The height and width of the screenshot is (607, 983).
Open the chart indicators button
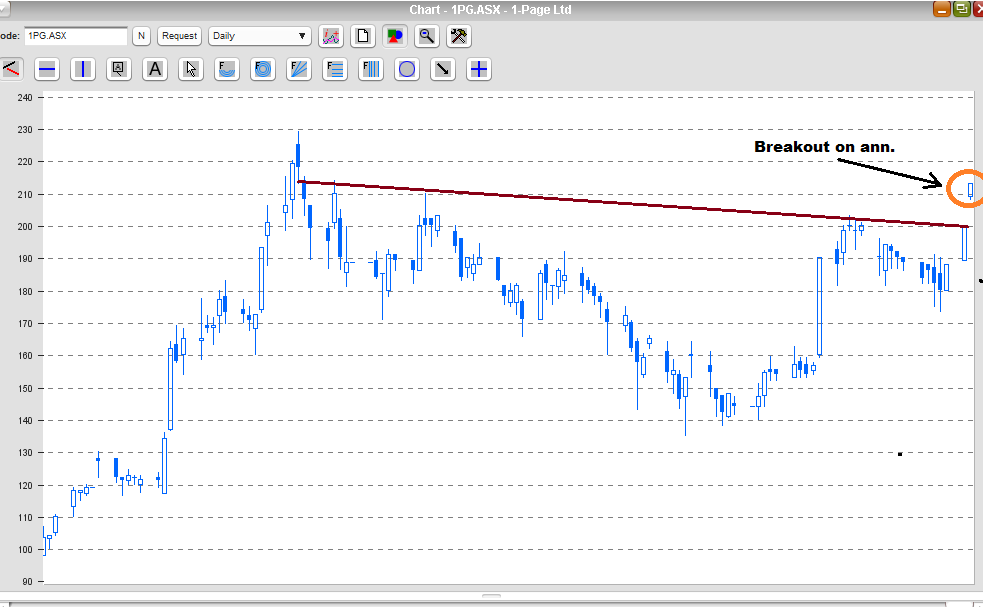(x=331, y=36)
